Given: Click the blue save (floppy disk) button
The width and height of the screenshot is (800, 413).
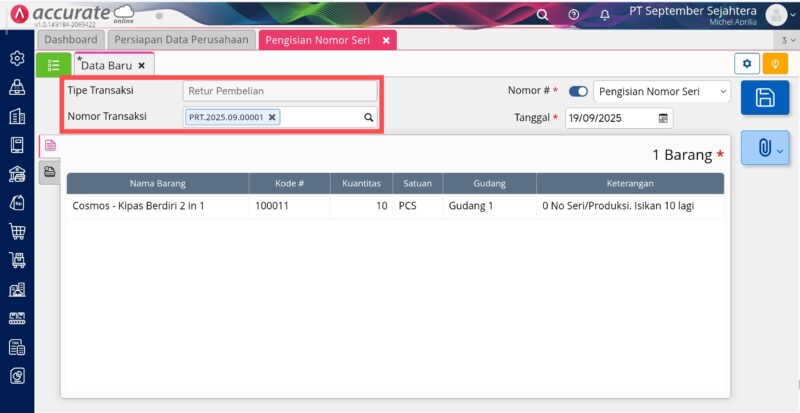Looking at the screenshot, I should [x=765, y=98].
